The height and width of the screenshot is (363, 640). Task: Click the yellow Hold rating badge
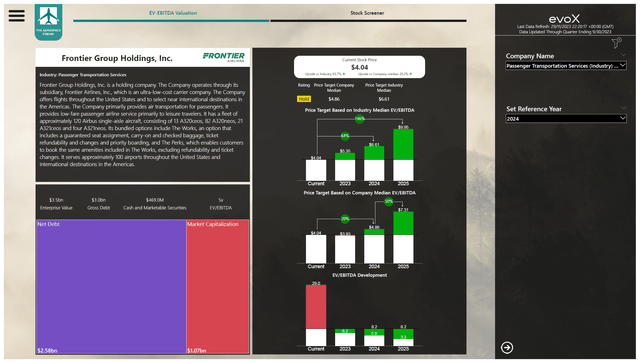pyautogui.click(x=304, y=99)
